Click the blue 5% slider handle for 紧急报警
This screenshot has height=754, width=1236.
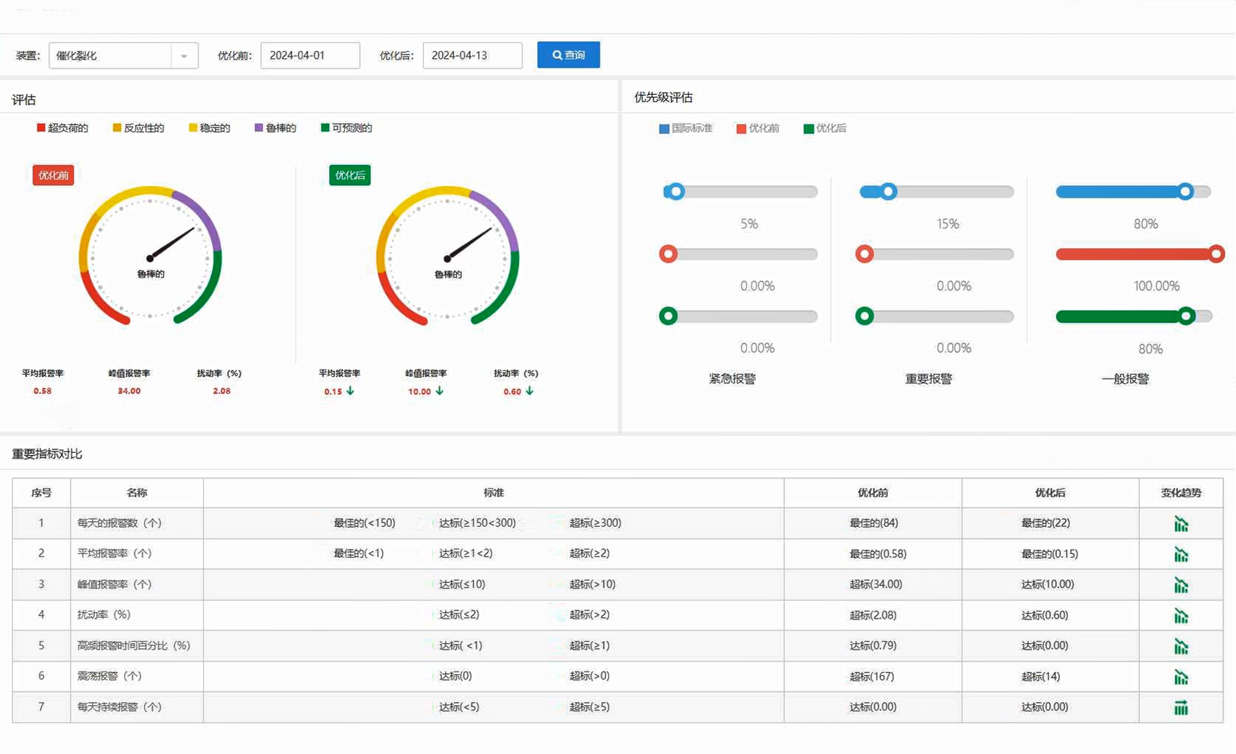[x=676, y=191]
